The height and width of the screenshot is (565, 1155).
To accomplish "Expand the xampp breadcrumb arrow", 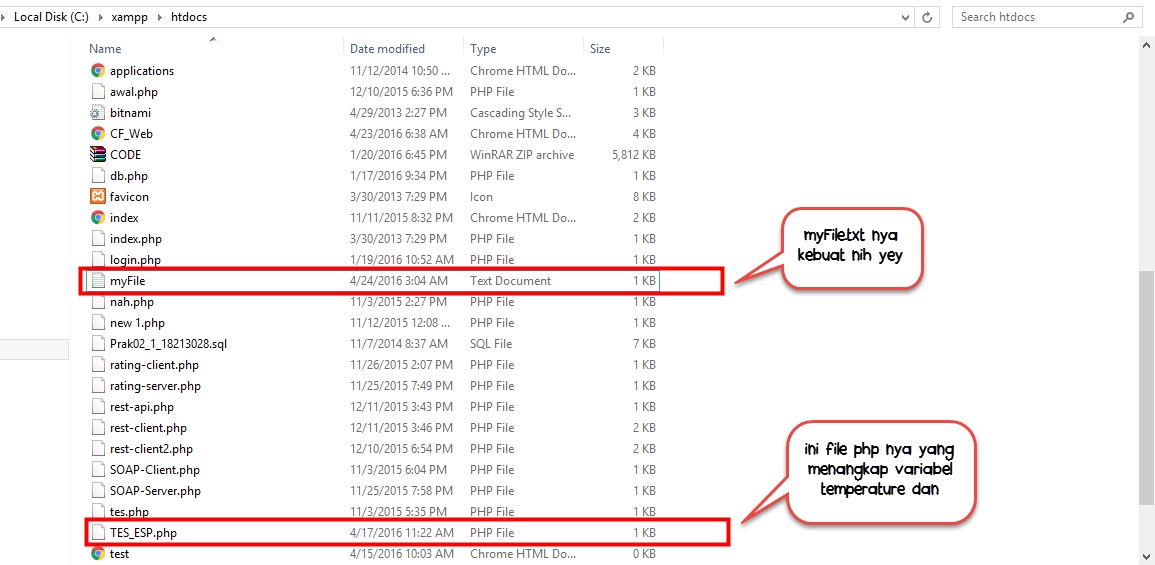I will 159,17.
